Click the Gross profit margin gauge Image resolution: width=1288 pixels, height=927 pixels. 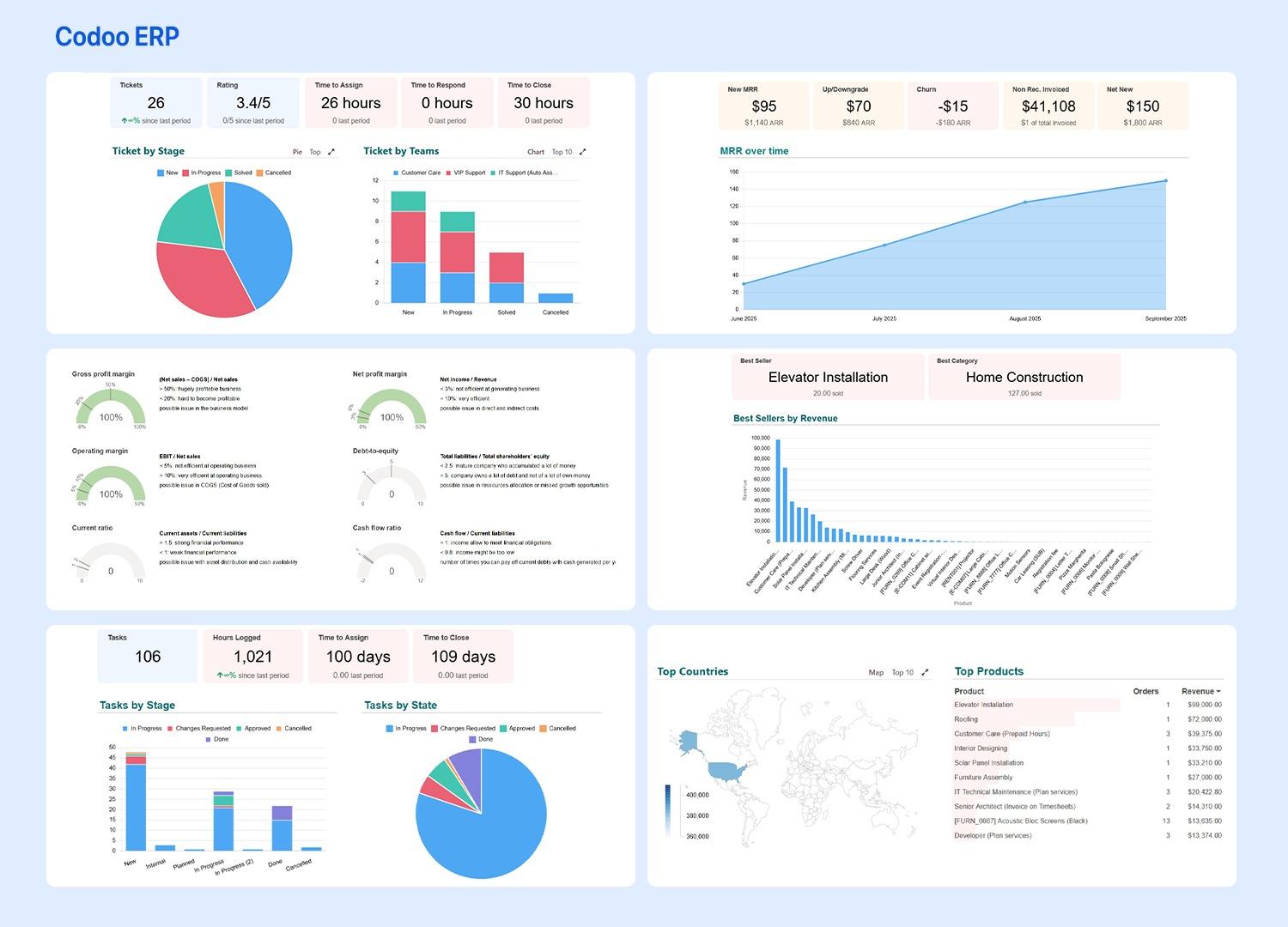[111, 409]
